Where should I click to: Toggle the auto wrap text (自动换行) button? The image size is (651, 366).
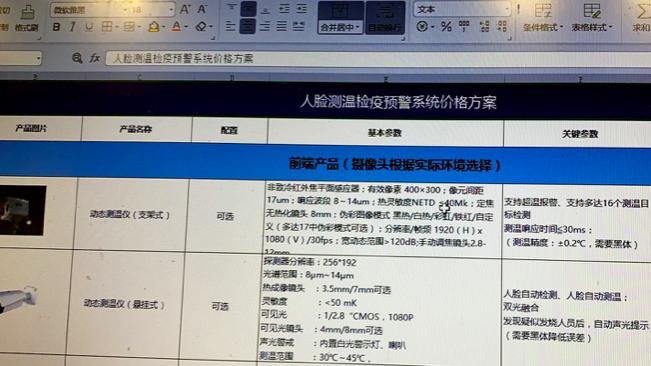click(385, 17)
